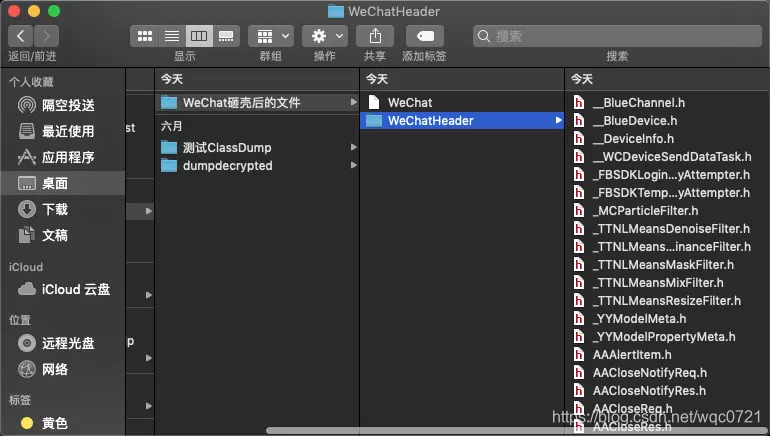The width and height of the screenshot is (770, 436).
Task: Select file _TTNLMeansDenoiseFilter.h
Action: [x=671, y=229]
